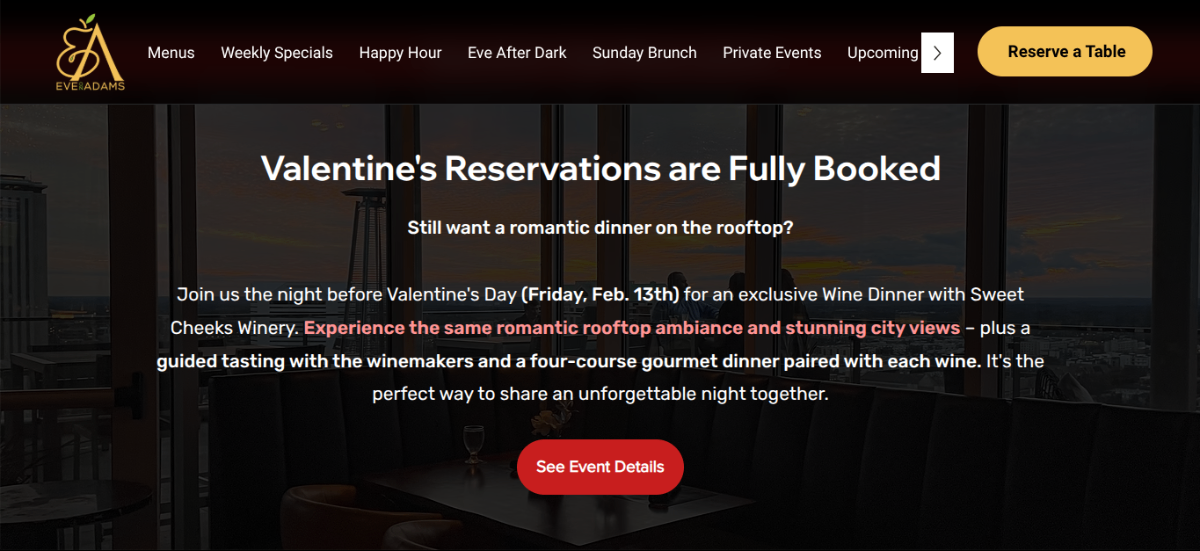Click the 'Still want a romantic dinner' subheading

click(x=600, y=228)
